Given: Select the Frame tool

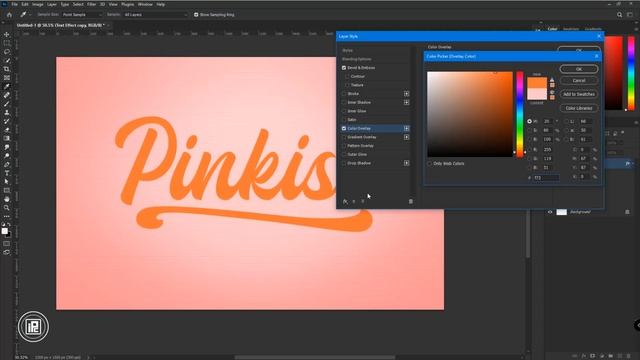Looking at the screenshot, I should (x=7, y=78).
